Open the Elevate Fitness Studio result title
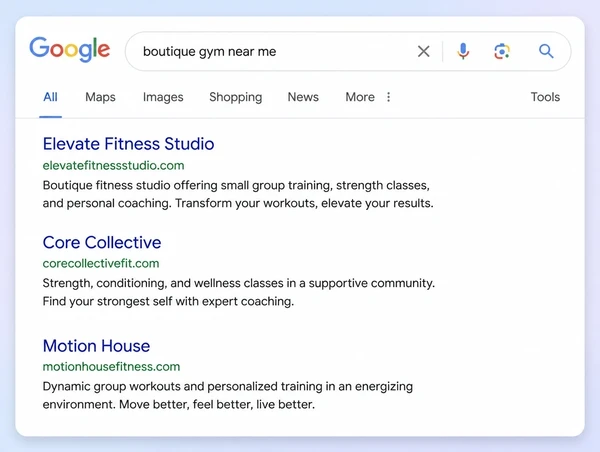 click(129, 144)
